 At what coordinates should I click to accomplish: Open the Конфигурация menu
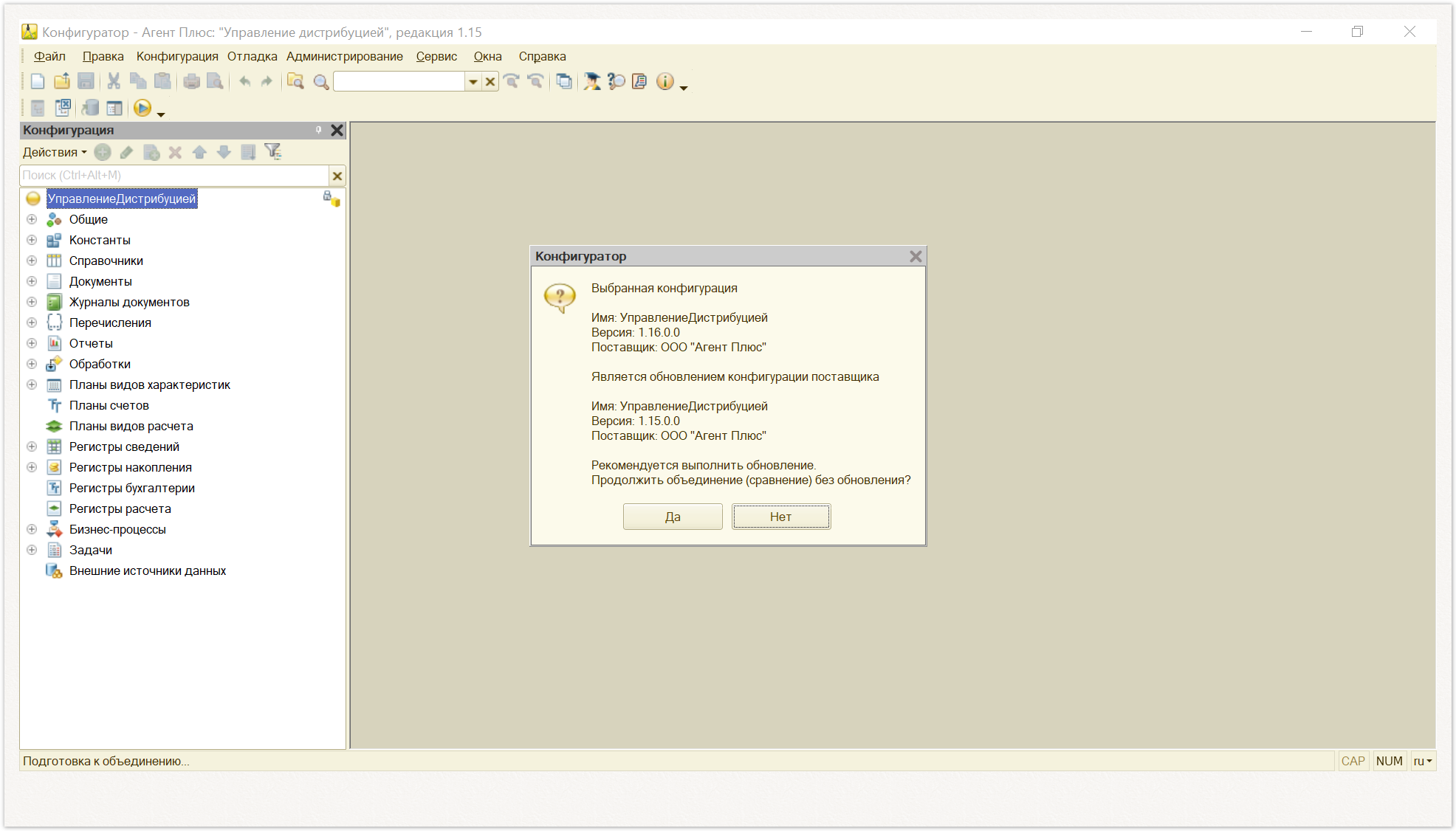click(x=177, y=56)
